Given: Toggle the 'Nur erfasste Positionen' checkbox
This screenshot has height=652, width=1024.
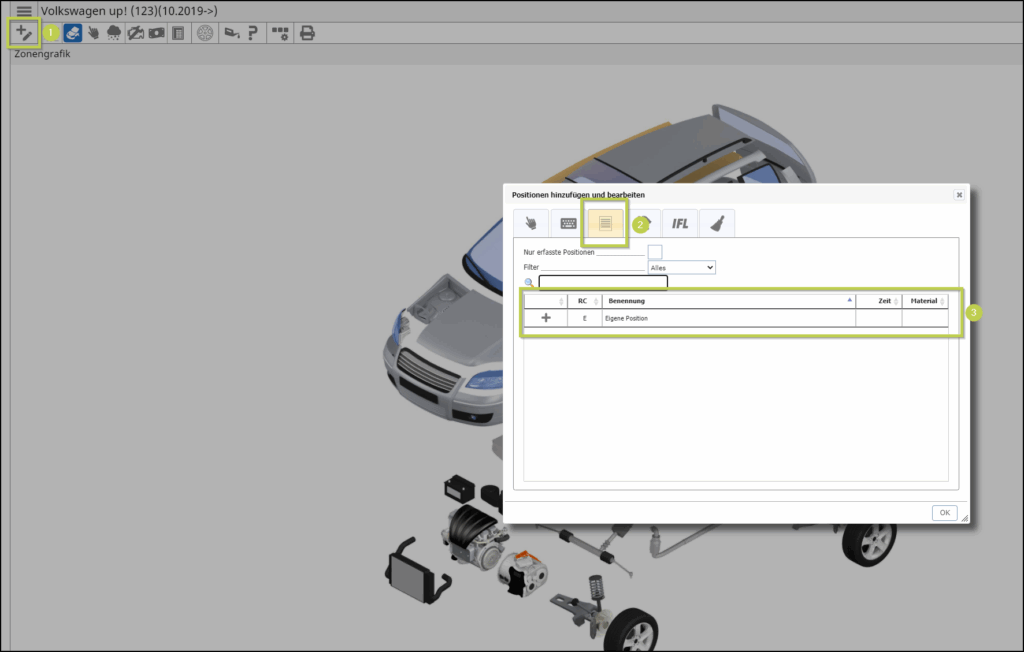Looking at the screenshot, I should click(655, 252).
